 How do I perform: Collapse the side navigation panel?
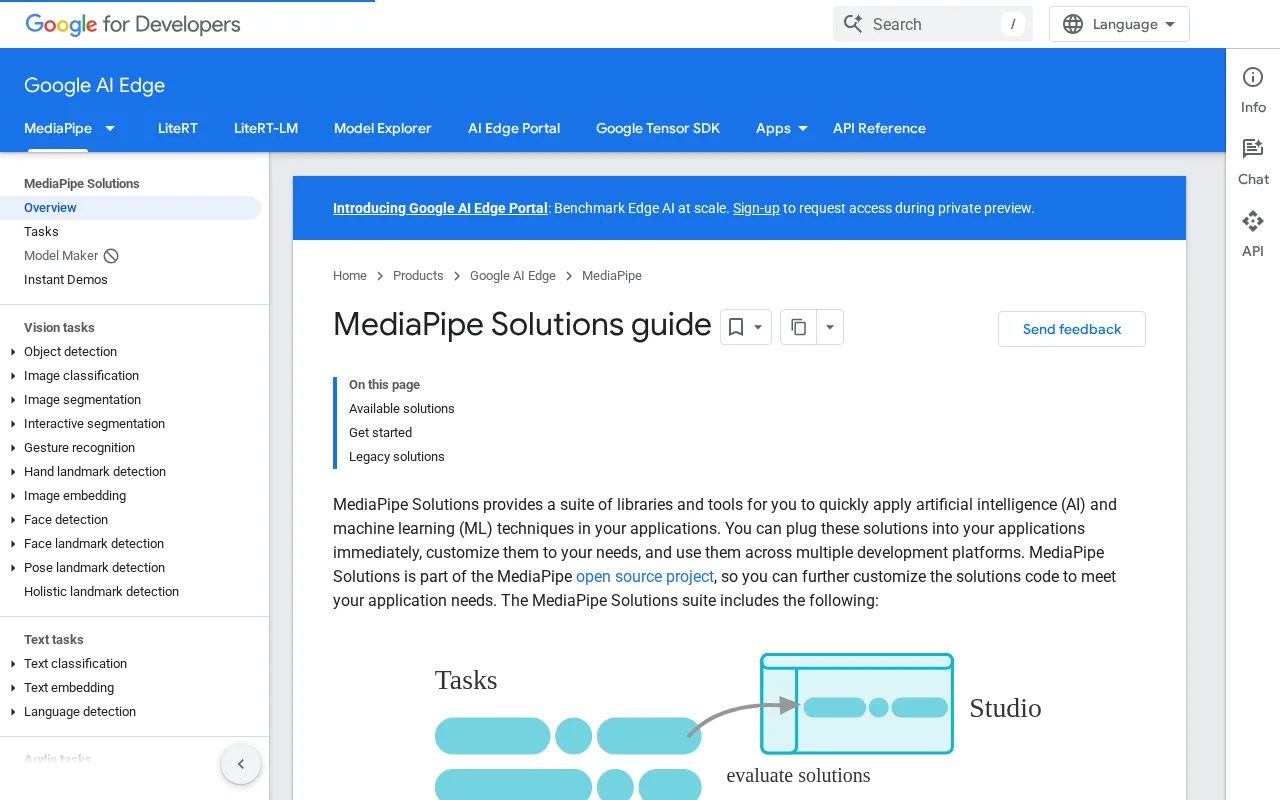click(241, 765)
